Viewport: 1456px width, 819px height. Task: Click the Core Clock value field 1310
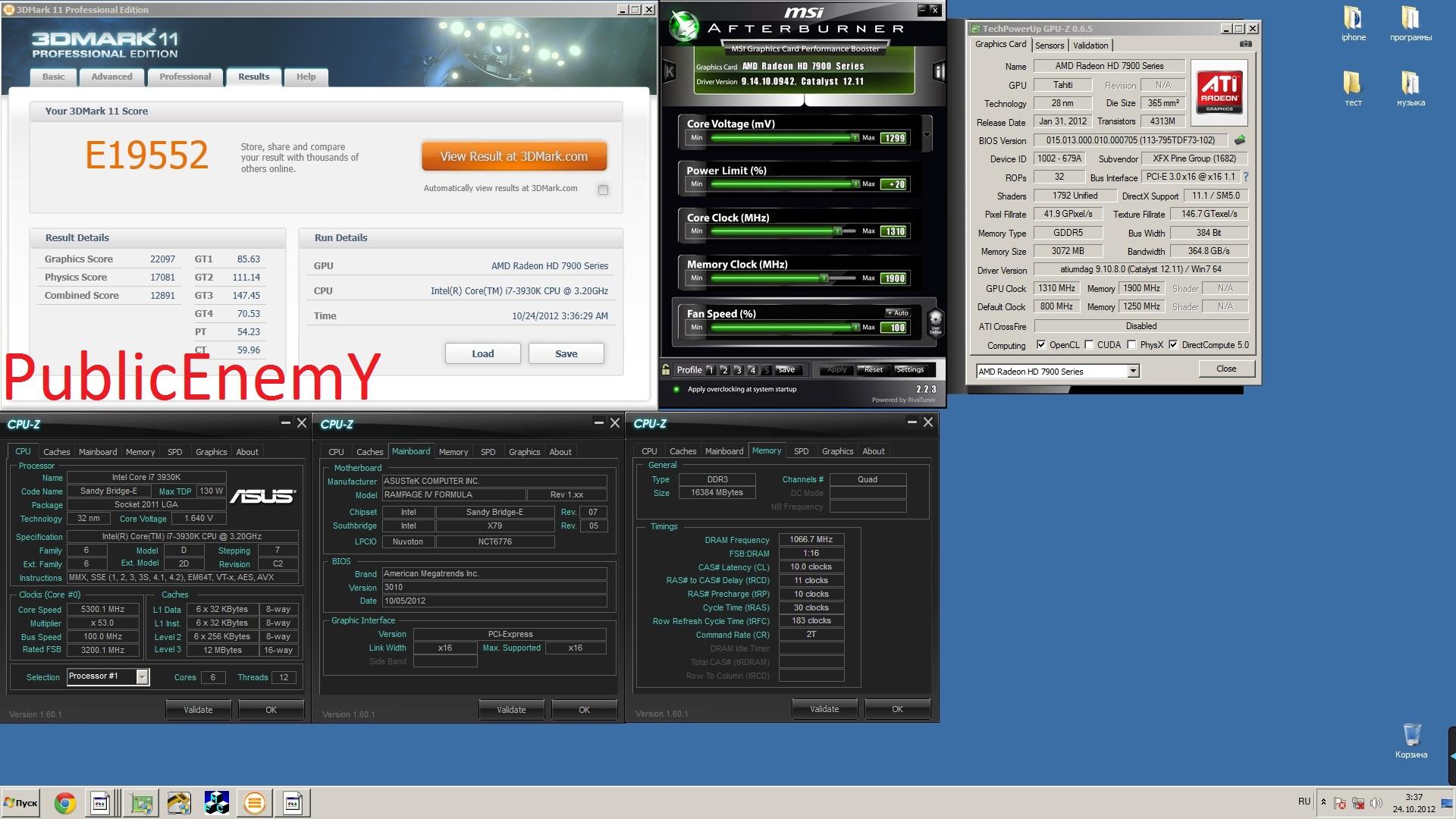tap(894, 231)
